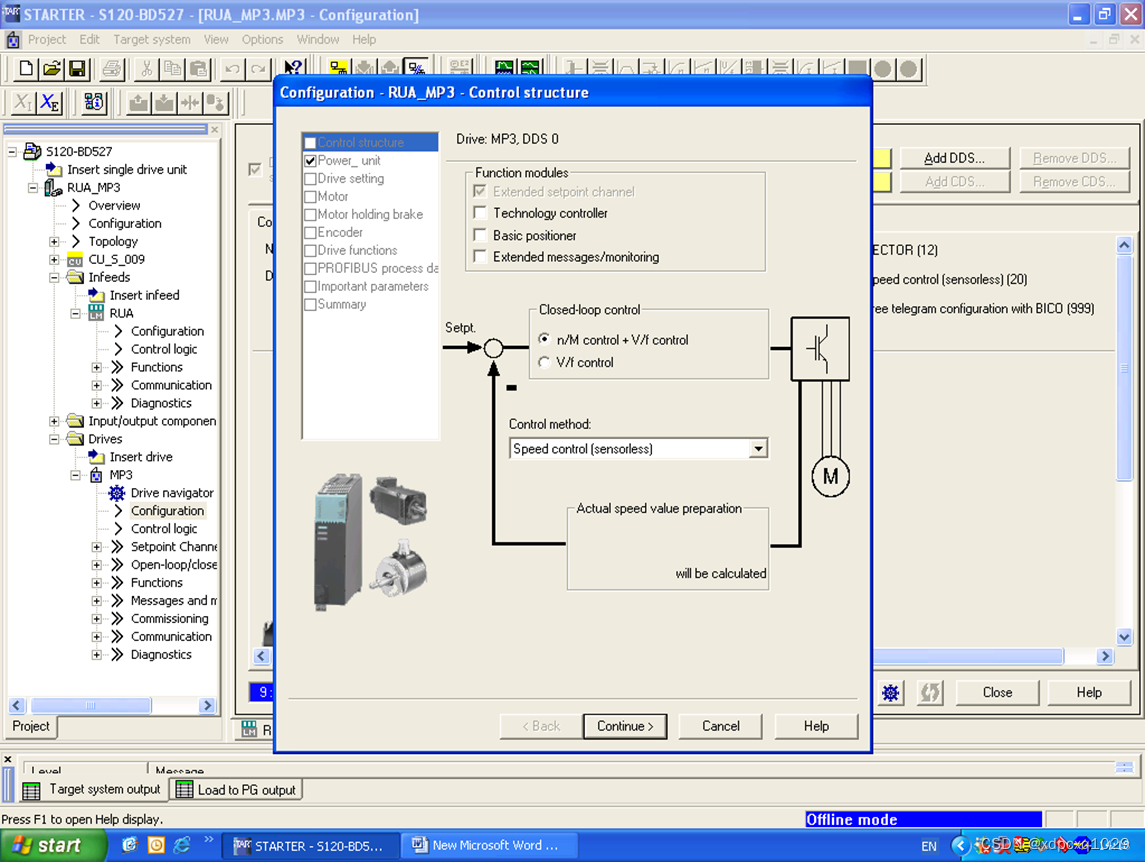Open the Control method dropdown

pos(759,449)
